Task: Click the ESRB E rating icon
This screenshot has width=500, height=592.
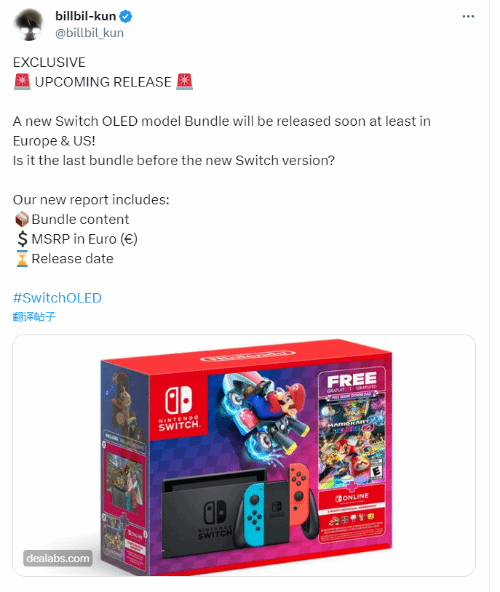Action: click(377, 472)
